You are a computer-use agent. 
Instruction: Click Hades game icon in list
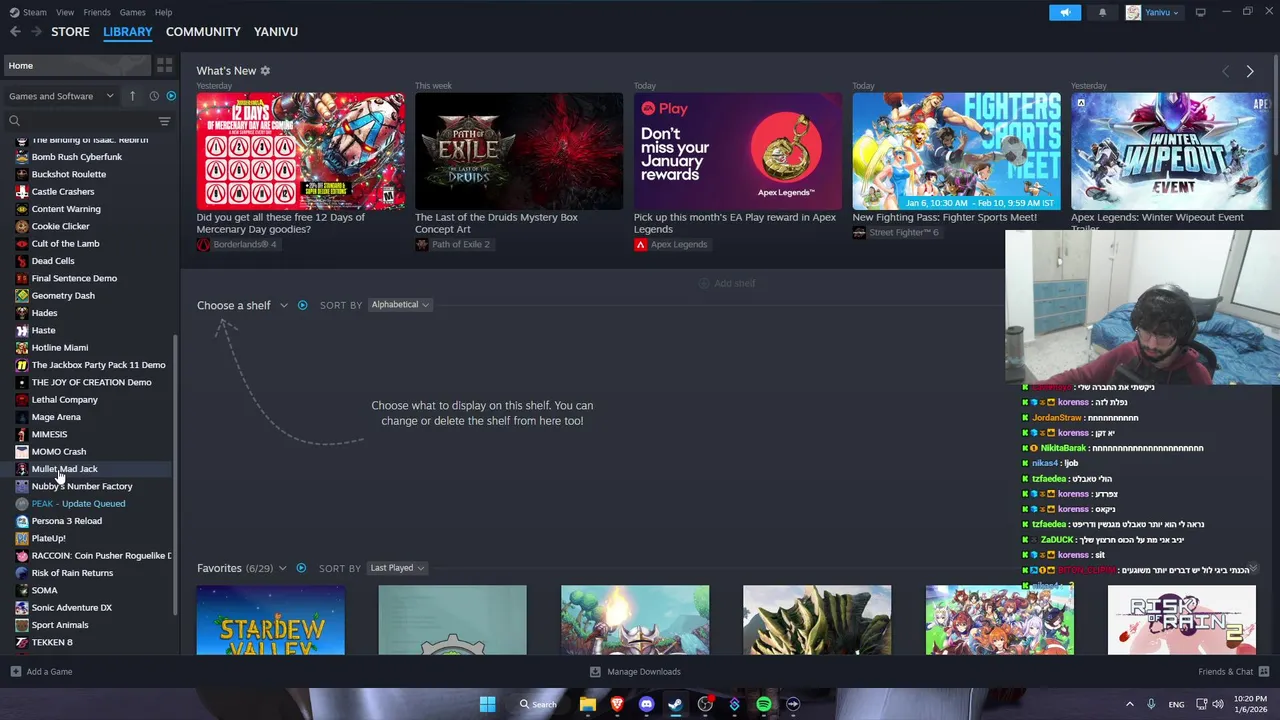pos(22,313)
